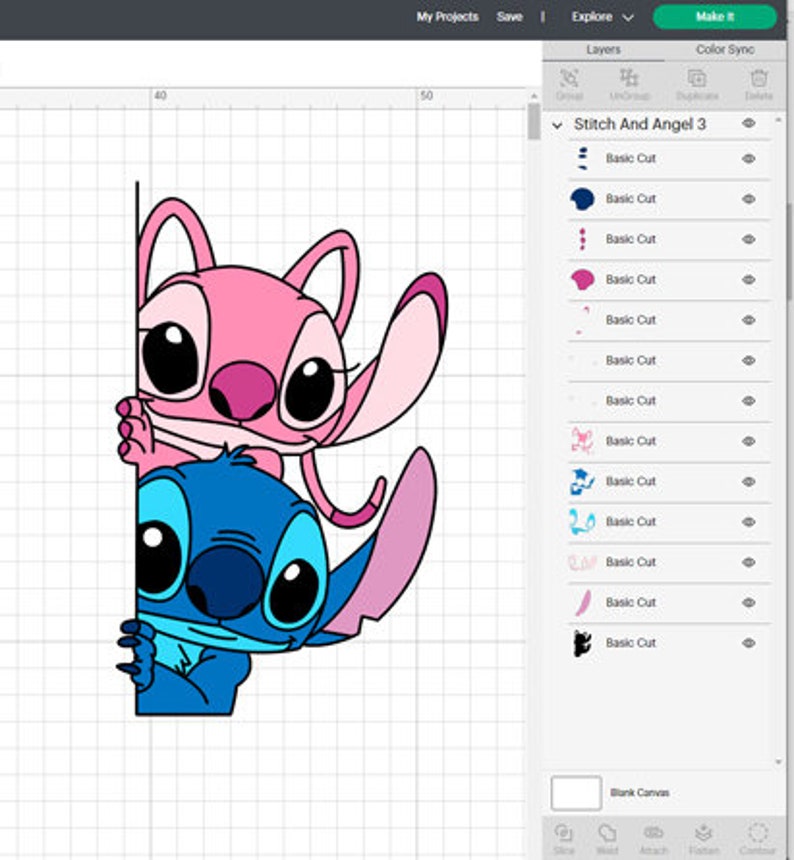Click the Blank Canvas label

click(639, 793)
